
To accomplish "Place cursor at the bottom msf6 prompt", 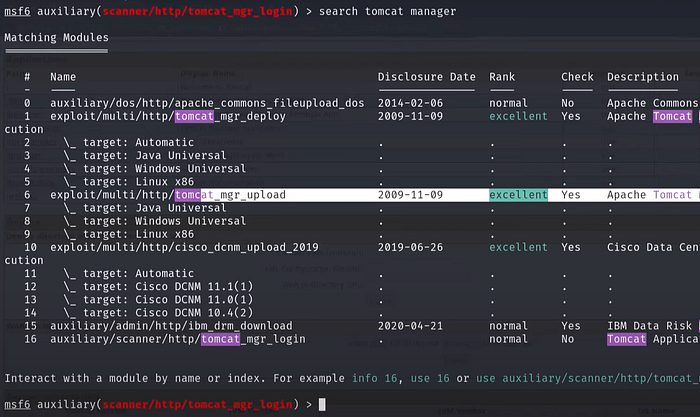I will (322, 404).
